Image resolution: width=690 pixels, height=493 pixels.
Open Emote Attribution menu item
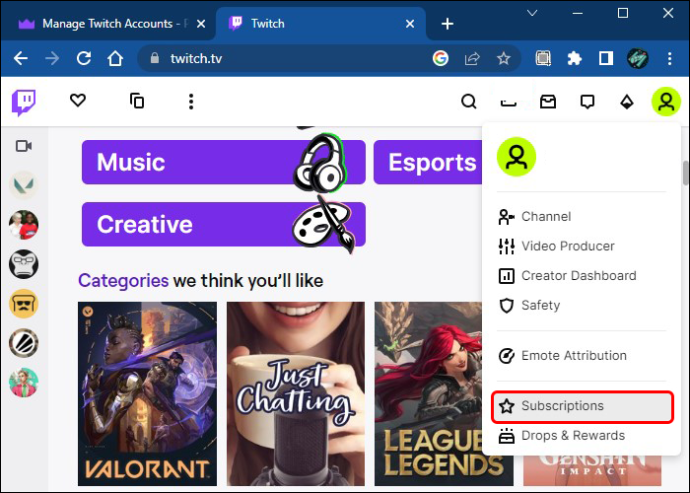[581, 355]
